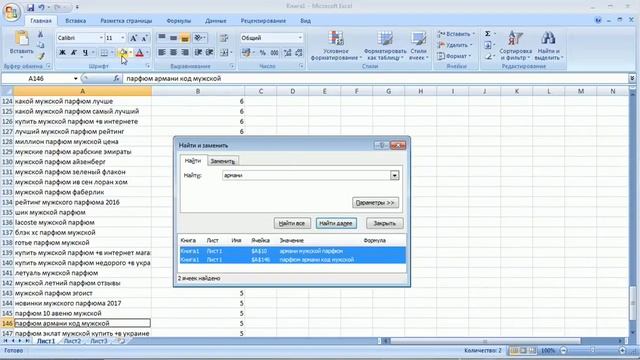Increase the indent
The image size is (640, 360).
coord(209,52)
